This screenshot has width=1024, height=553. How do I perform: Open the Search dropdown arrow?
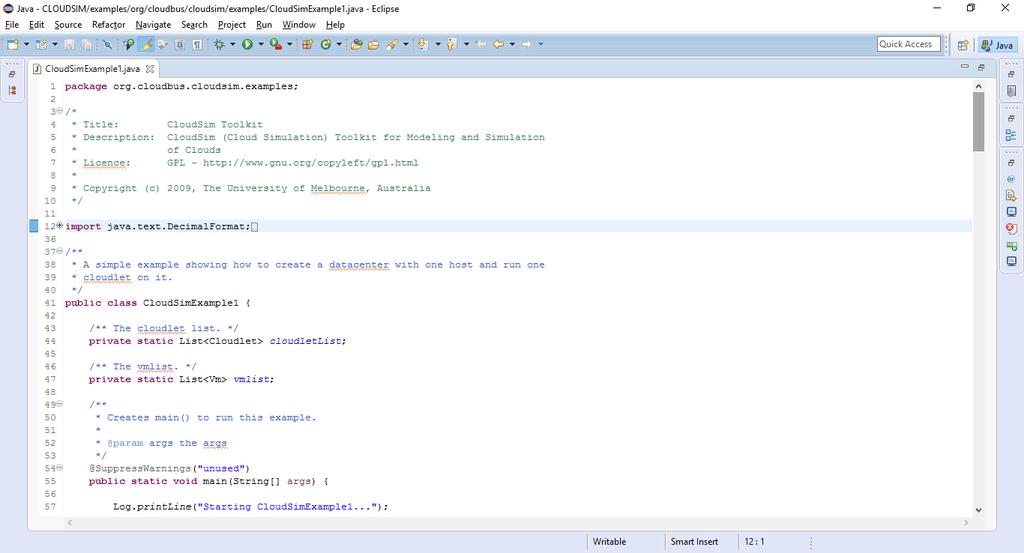(406, 44)
